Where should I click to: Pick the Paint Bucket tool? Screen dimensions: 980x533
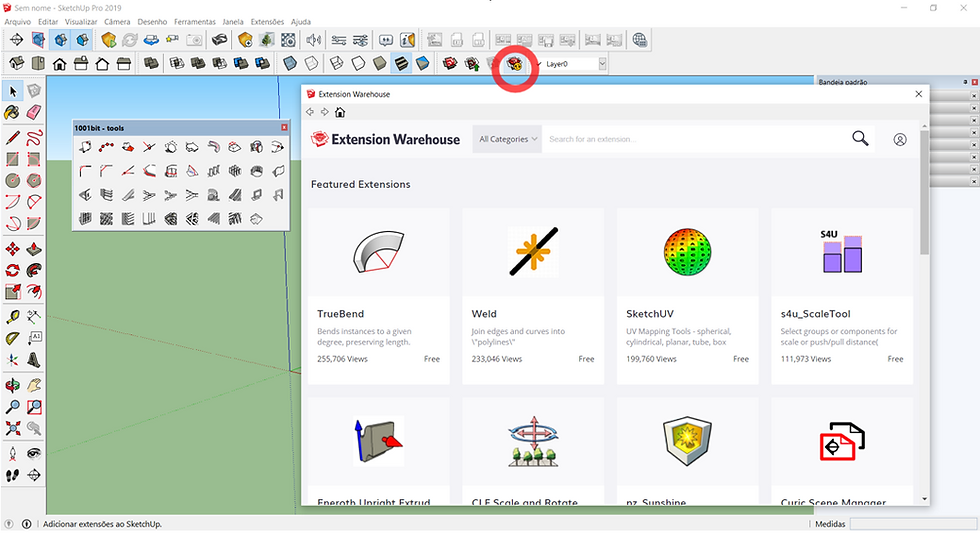pos(12,112)
